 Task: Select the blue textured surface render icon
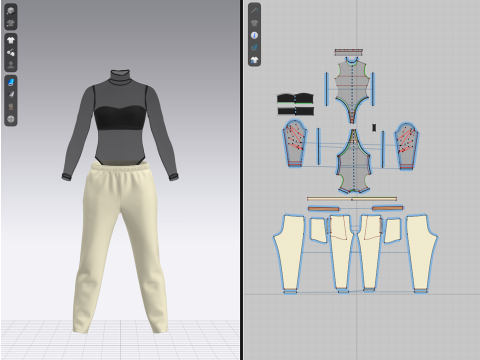[11, 82]
